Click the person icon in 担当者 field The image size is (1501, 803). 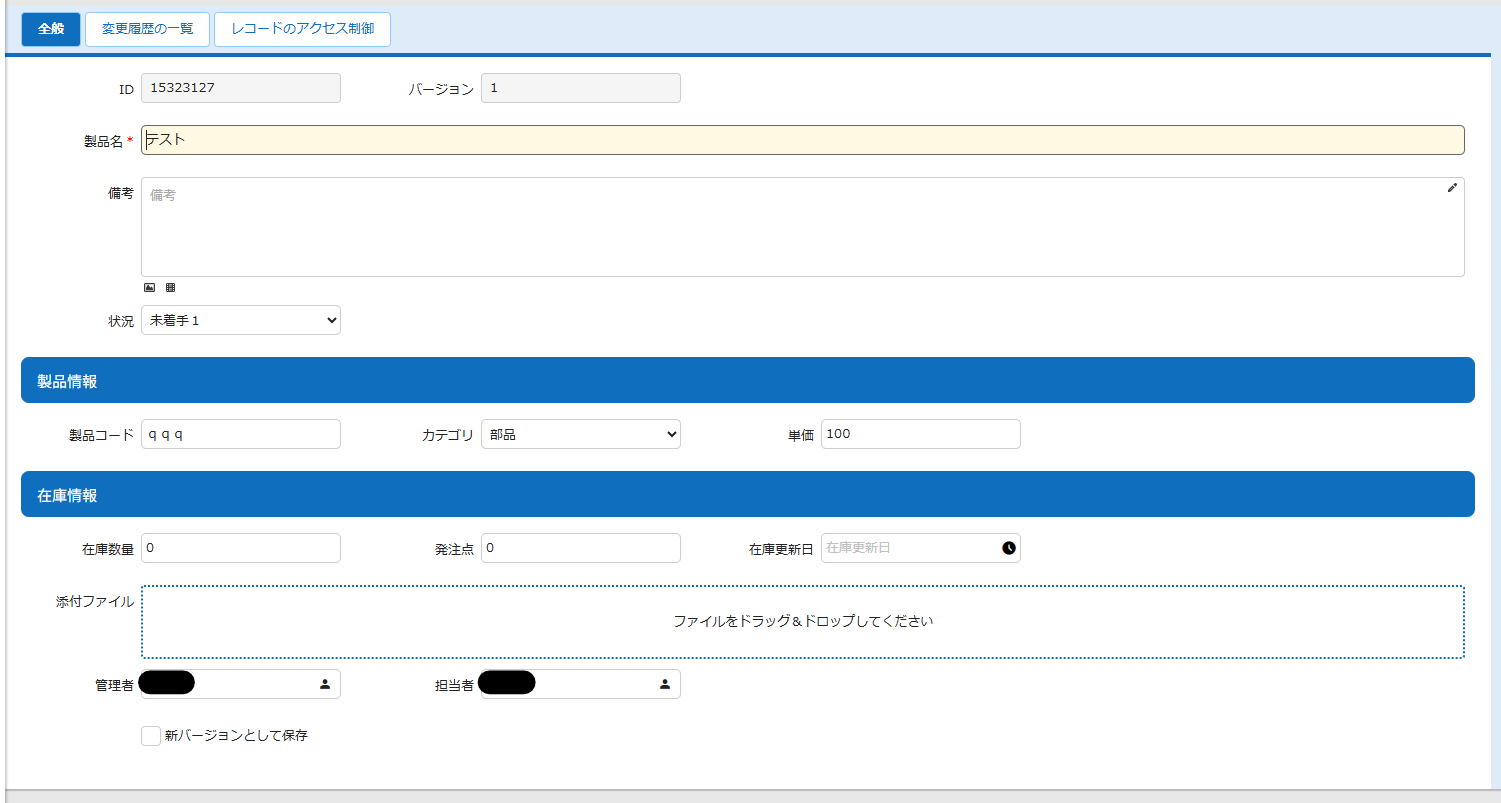pos(665,684)
